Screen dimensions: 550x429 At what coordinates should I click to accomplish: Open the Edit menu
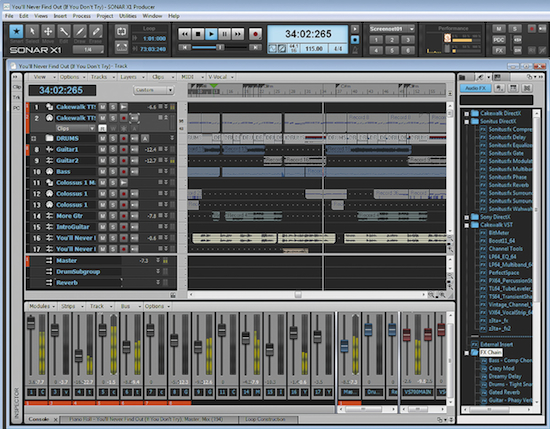pyautogui.click(x=24, y=16)
